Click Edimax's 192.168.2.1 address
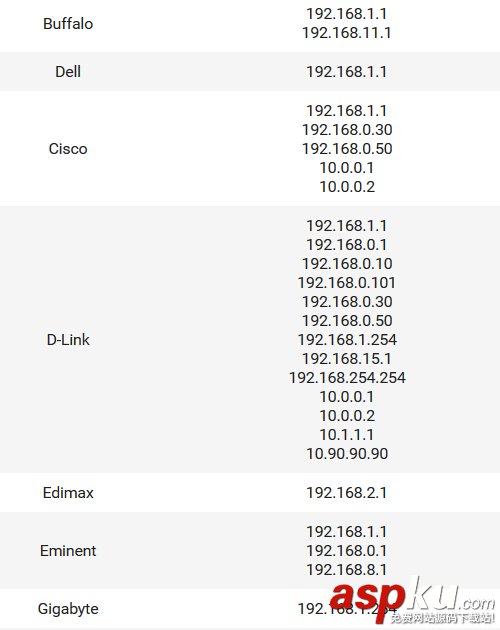The image size is (500, 630). tap(347, 493)
